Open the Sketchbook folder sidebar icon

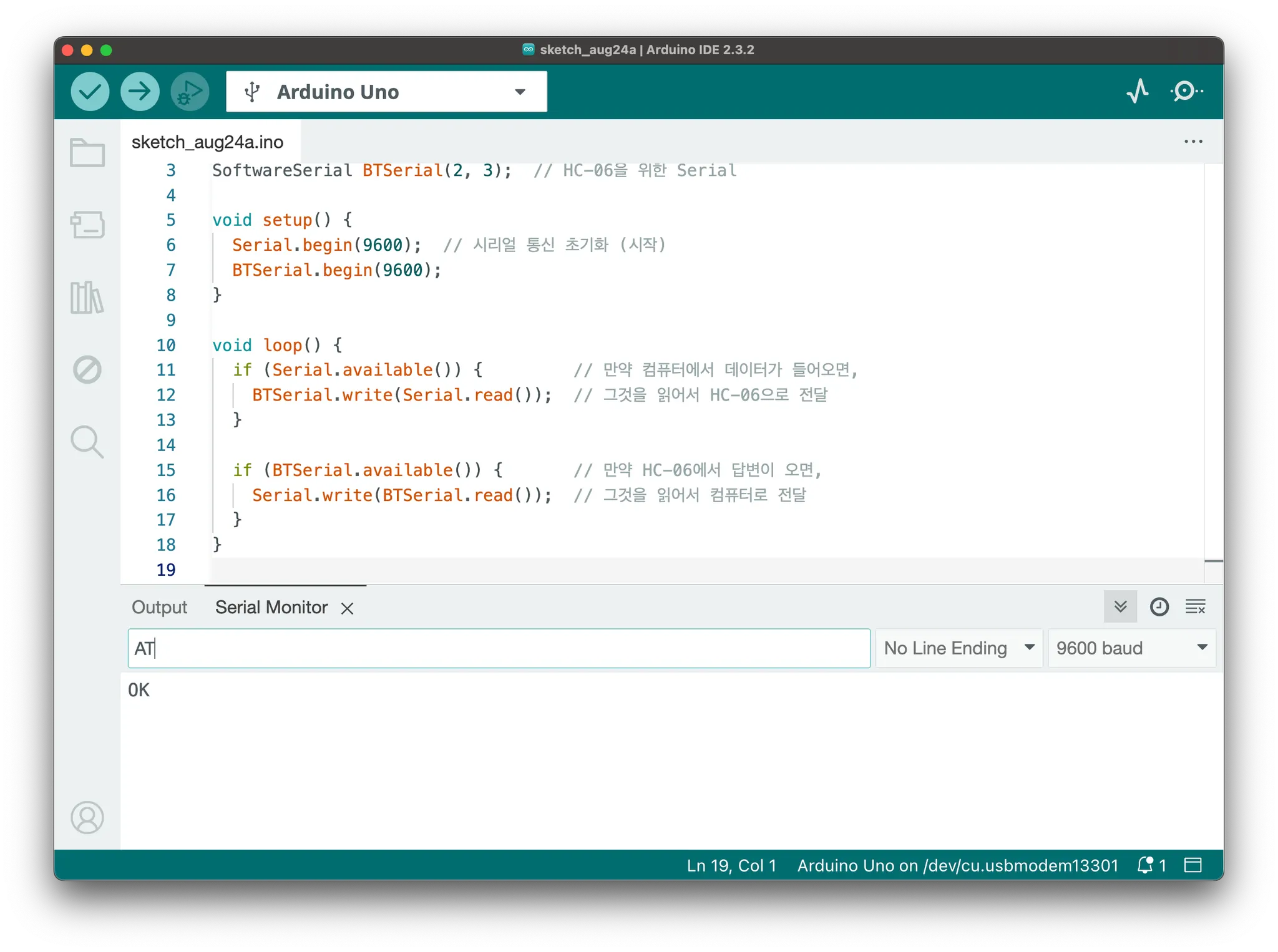click(87, 153)
